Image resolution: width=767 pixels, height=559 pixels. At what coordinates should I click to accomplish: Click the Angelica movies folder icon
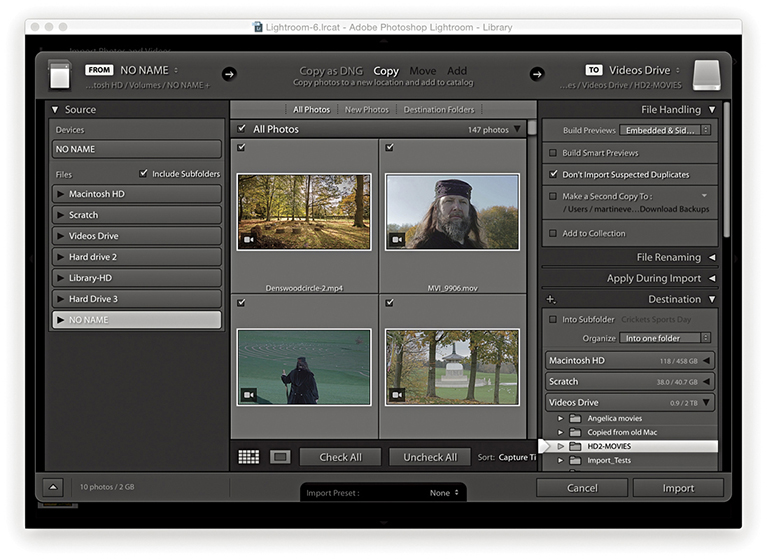coord(575,419)
